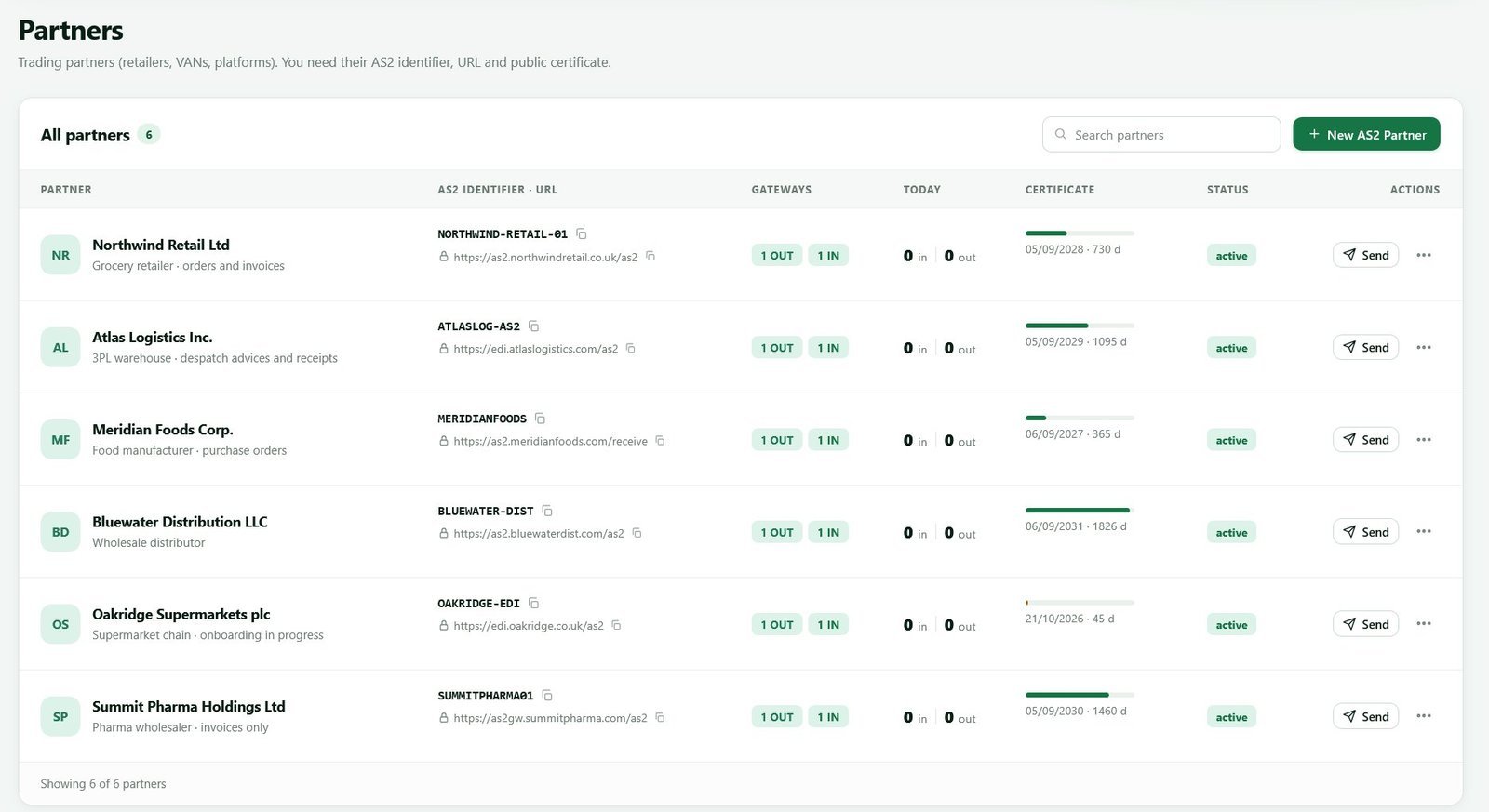
Task: Copy the Bluewater Distribution AS2 URL
Action: click(637, 533)
